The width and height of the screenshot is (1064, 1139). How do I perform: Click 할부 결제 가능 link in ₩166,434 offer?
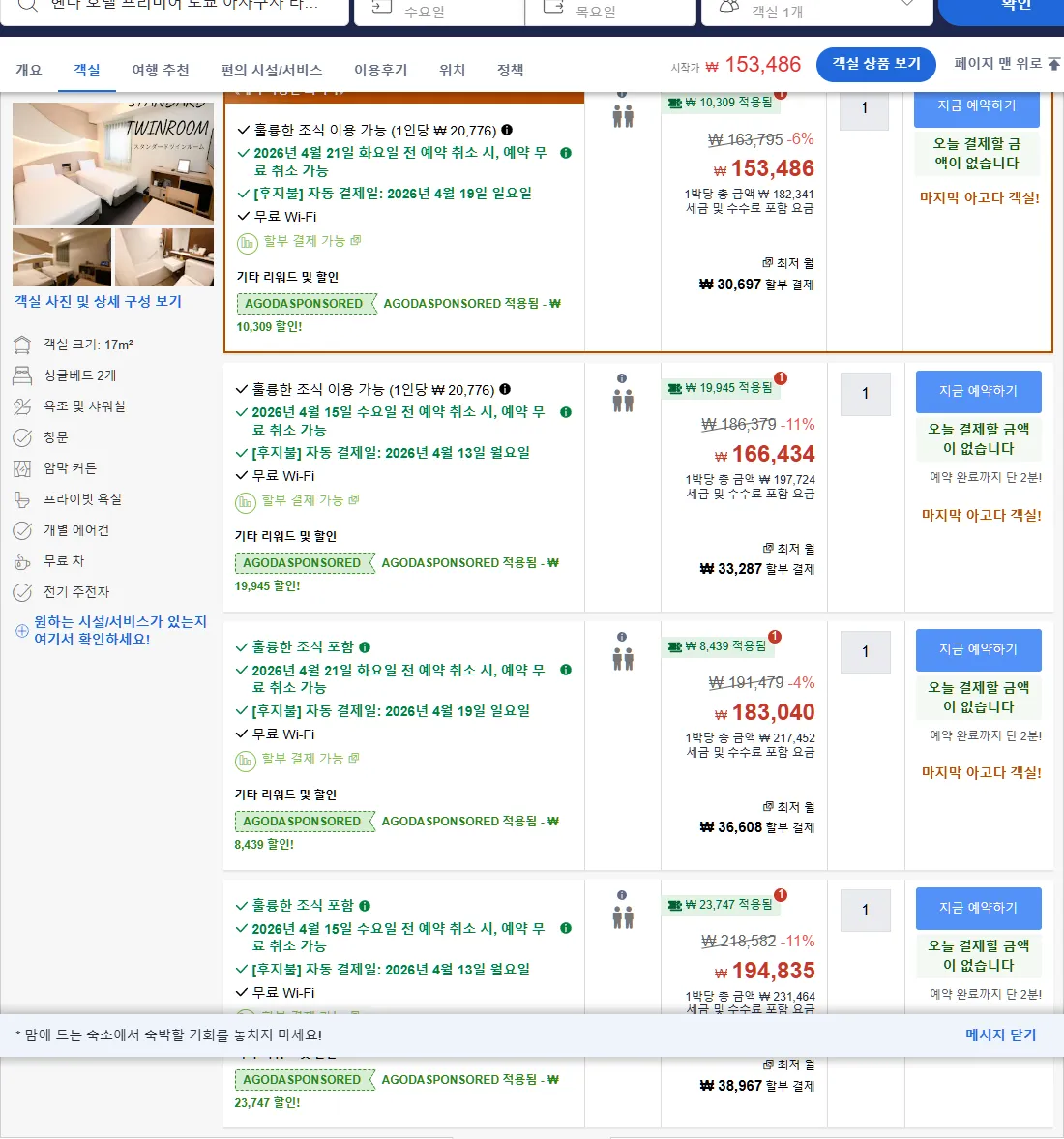(x=310, y=500)
